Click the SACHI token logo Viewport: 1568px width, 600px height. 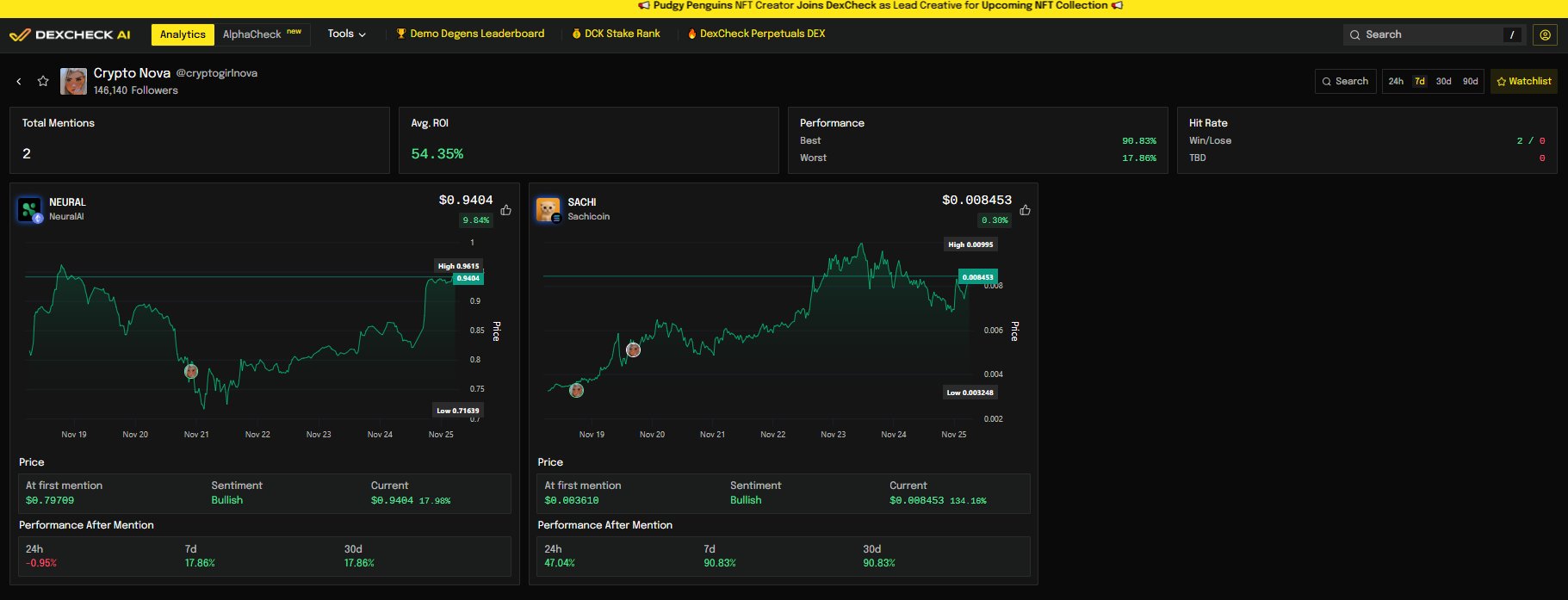click(548, 209)
